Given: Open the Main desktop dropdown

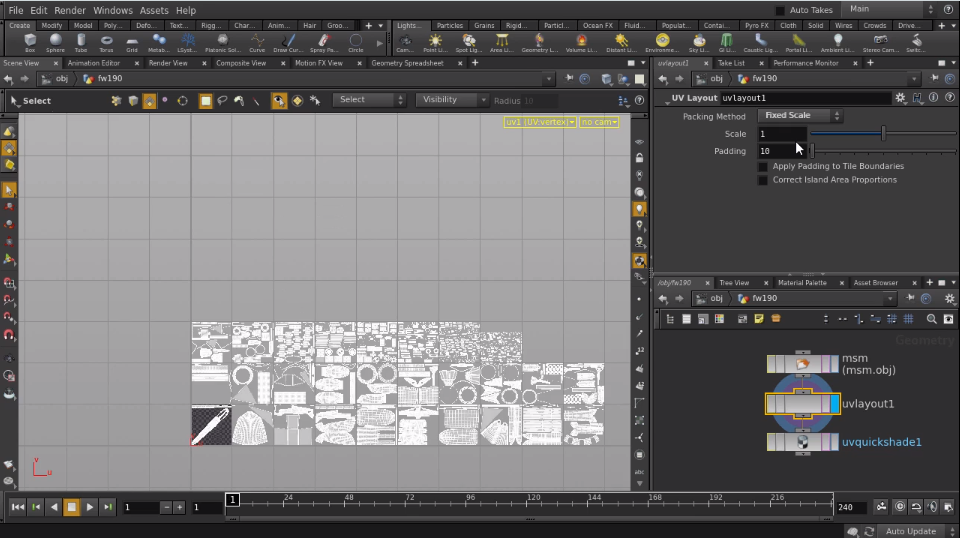Looking at the screenshot, I should click(x=889, y=9).
